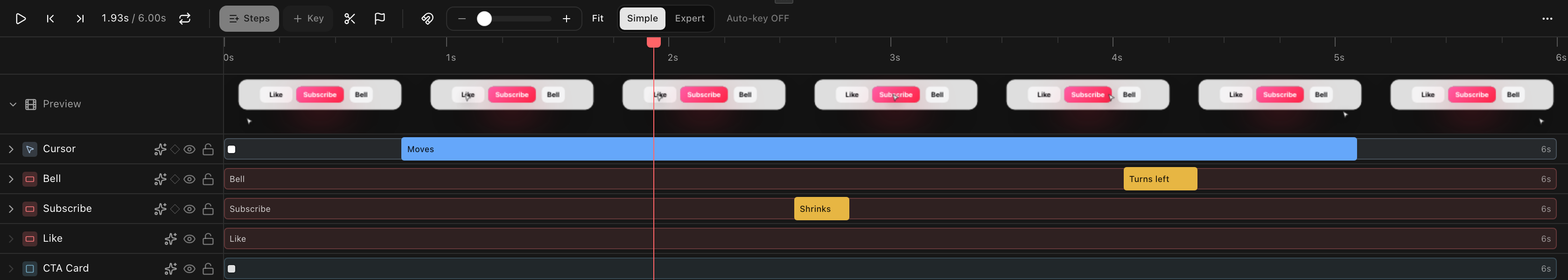This screenshot has height=280, width=1568.
Task: Switch to Simple mode
Action: (642, 19)
